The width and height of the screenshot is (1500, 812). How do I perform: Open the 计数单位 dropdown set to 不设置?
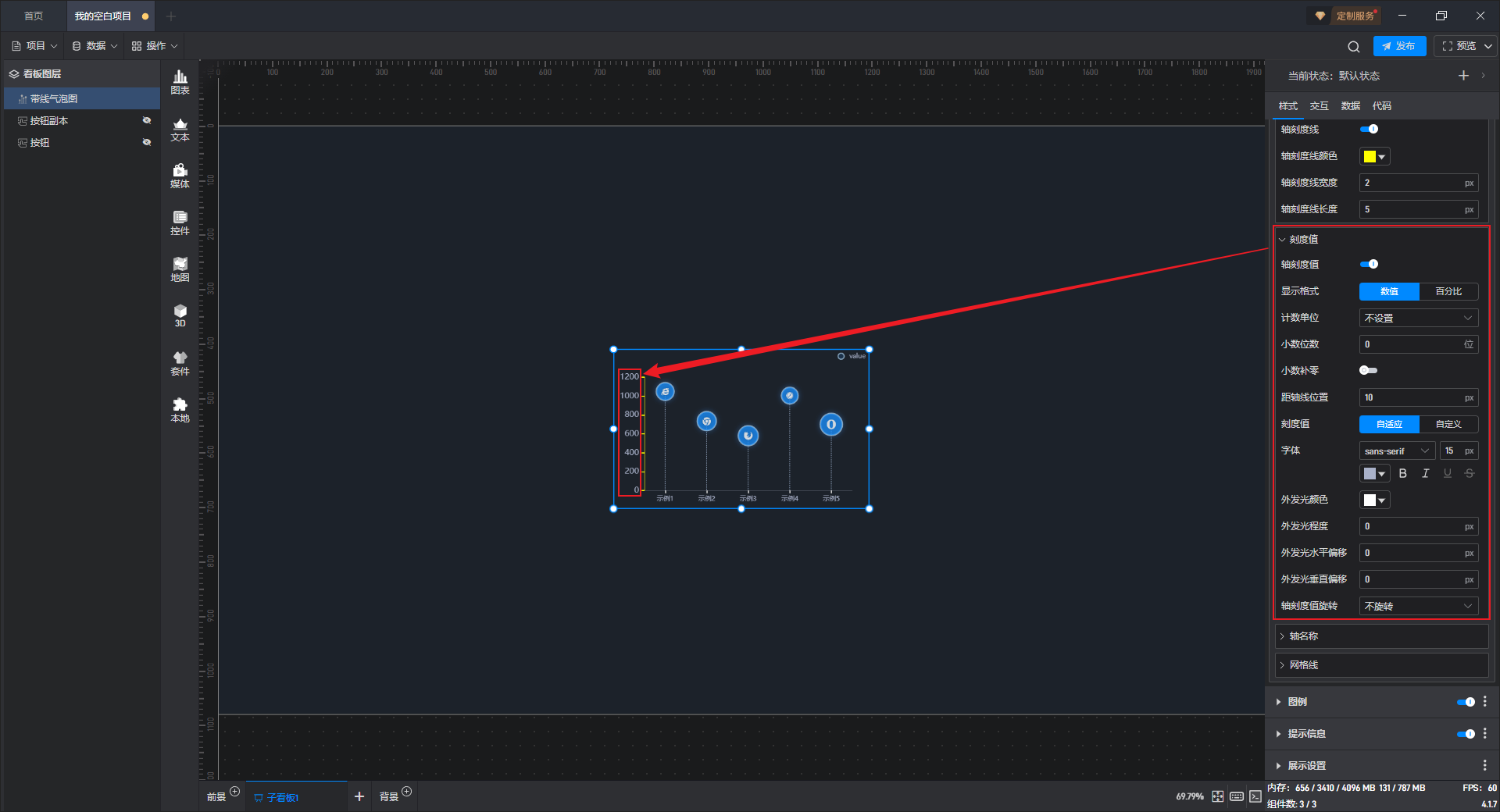click(x=1419, y=318)
